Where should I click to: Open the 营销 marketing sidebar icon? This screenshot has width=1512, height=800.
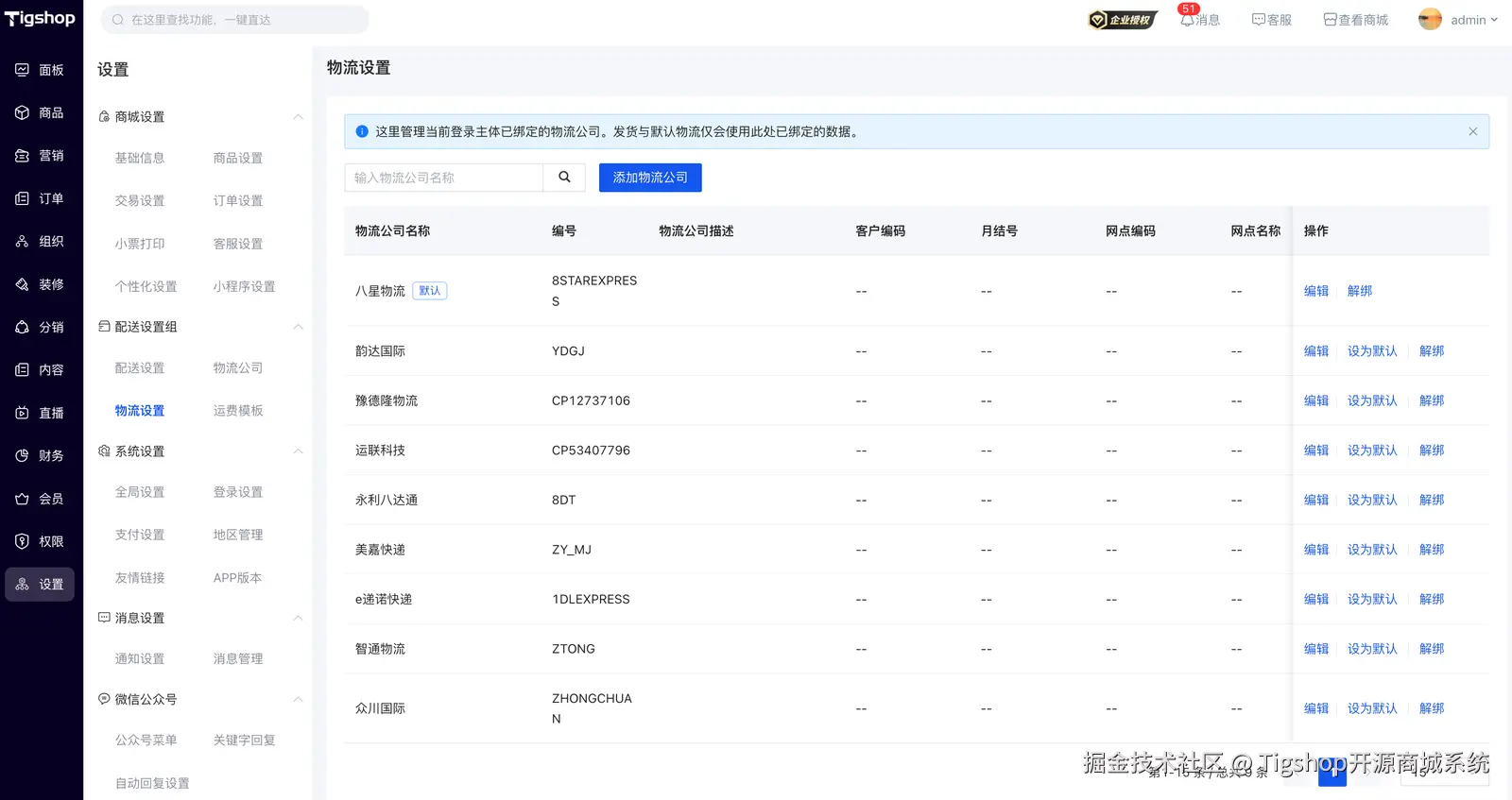click(22, 156)
